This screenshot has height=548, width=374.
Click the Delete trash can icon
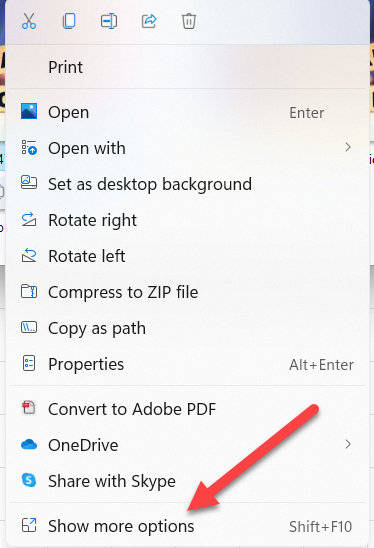(189, 21)
